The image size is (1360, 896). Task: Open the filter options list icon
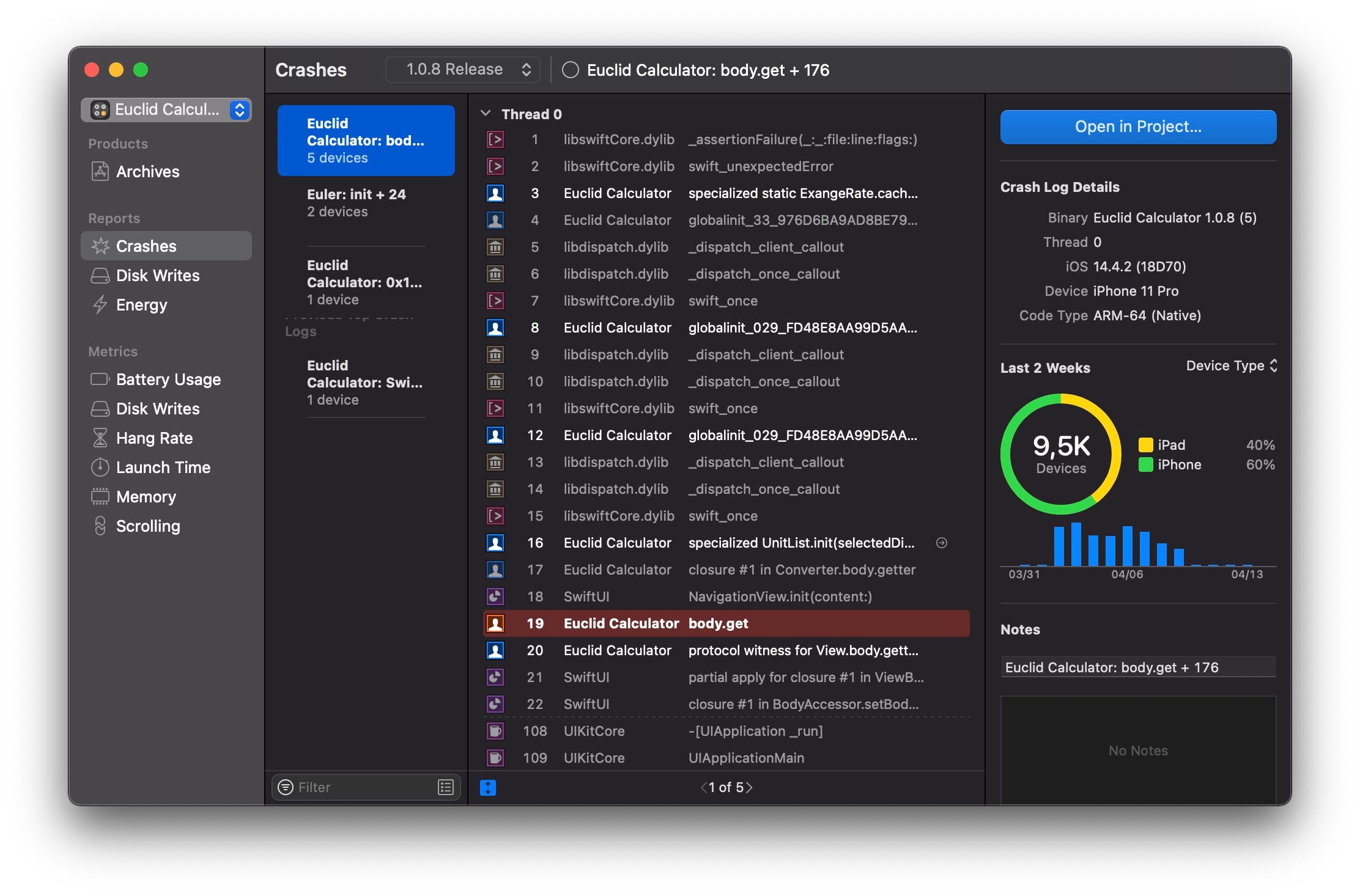(446, 787)
